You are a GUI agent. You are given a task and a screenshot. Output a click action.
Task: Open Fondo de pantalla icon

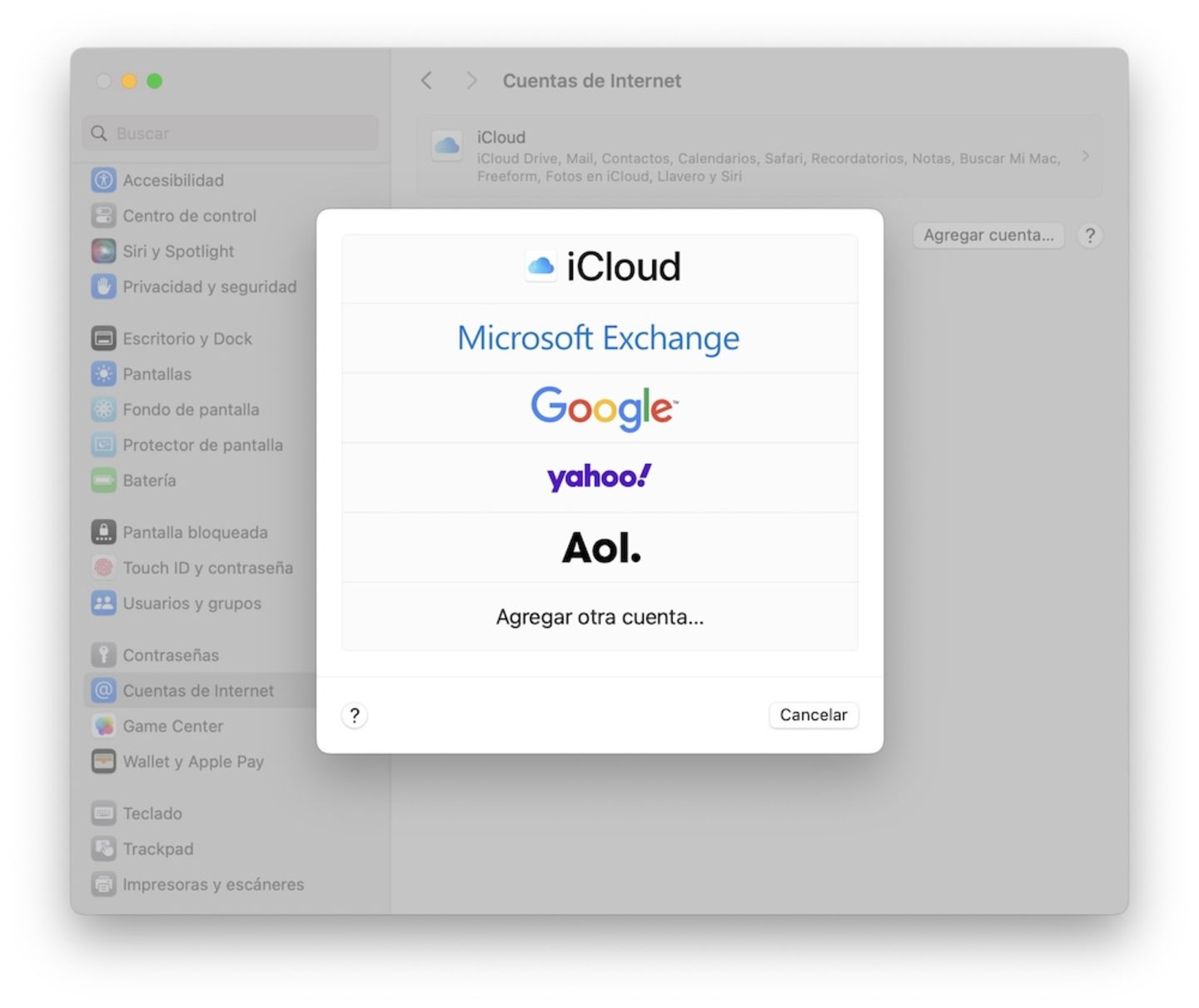point(103,409)
